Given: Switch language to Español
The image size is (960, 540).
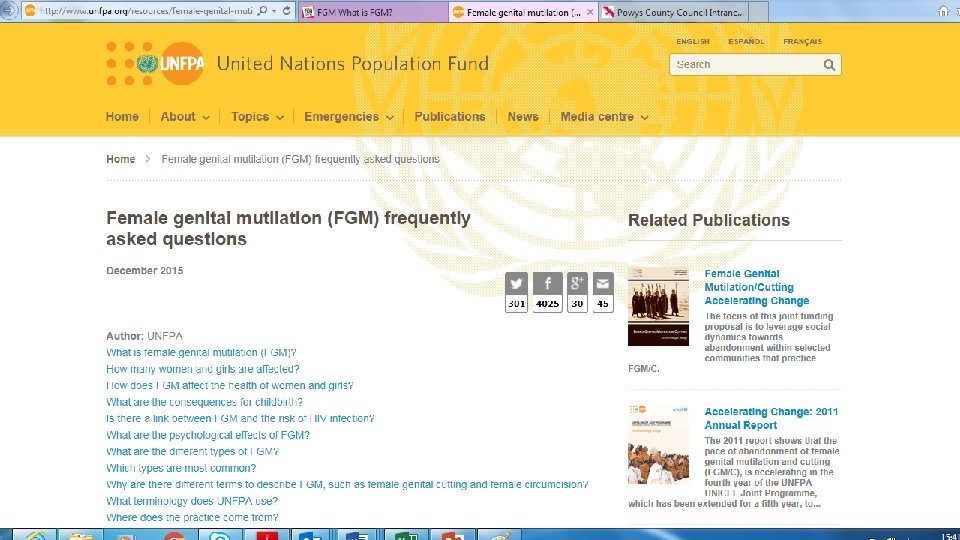Looking at the screenshot, I should [x=746, y=42].
